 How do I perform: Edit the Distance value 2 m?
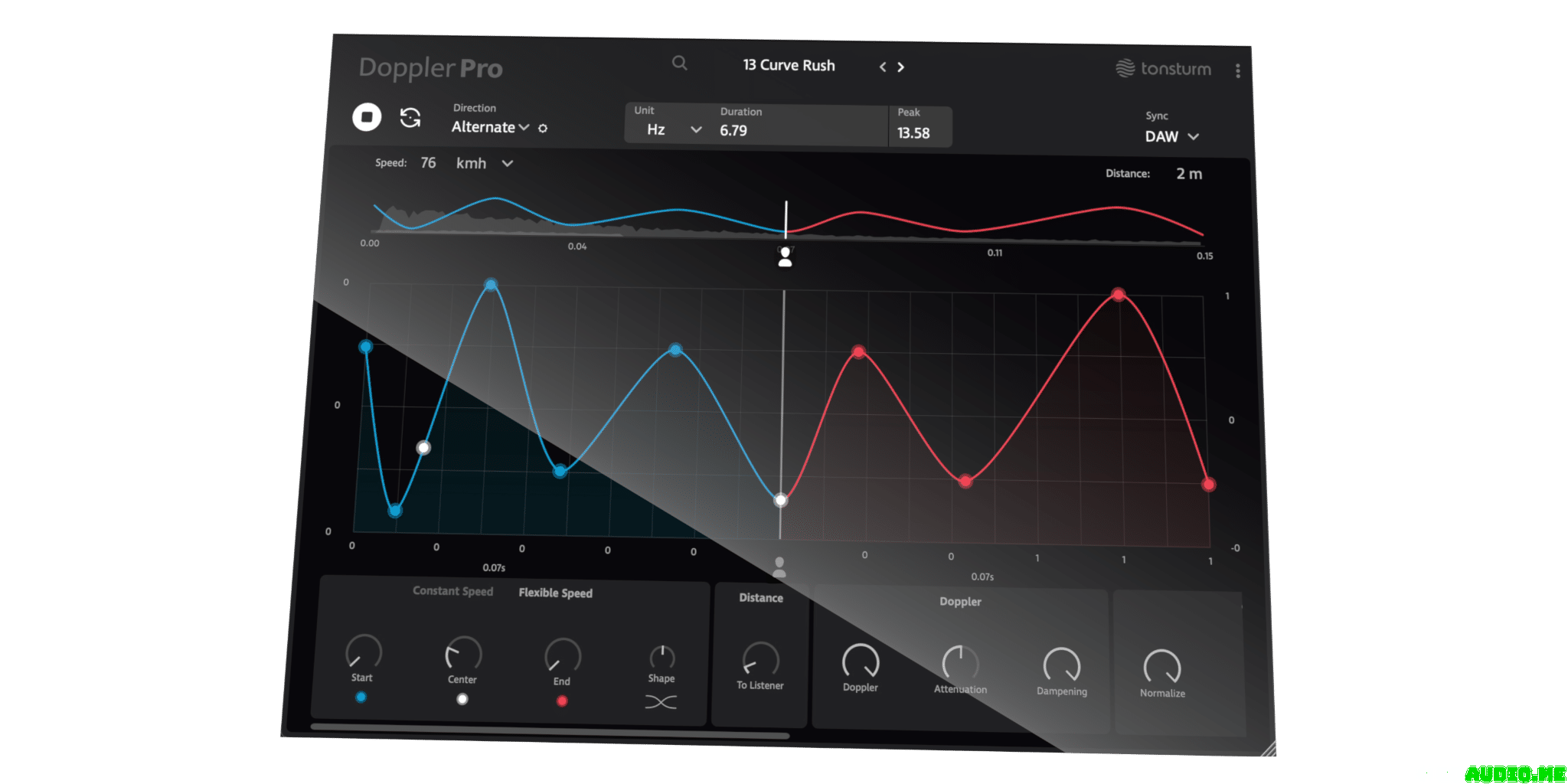pos(1189,174)
